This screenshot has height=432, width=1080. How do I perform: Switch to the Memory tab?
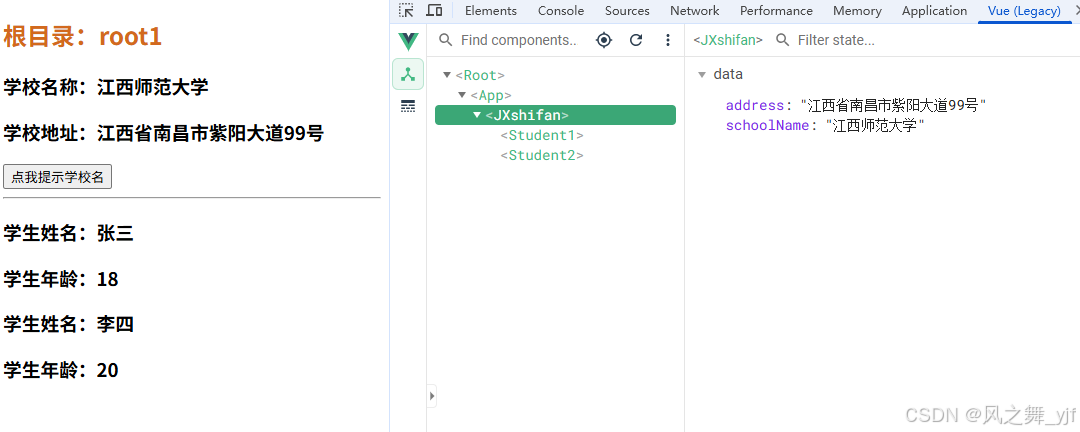pos(857,10)
